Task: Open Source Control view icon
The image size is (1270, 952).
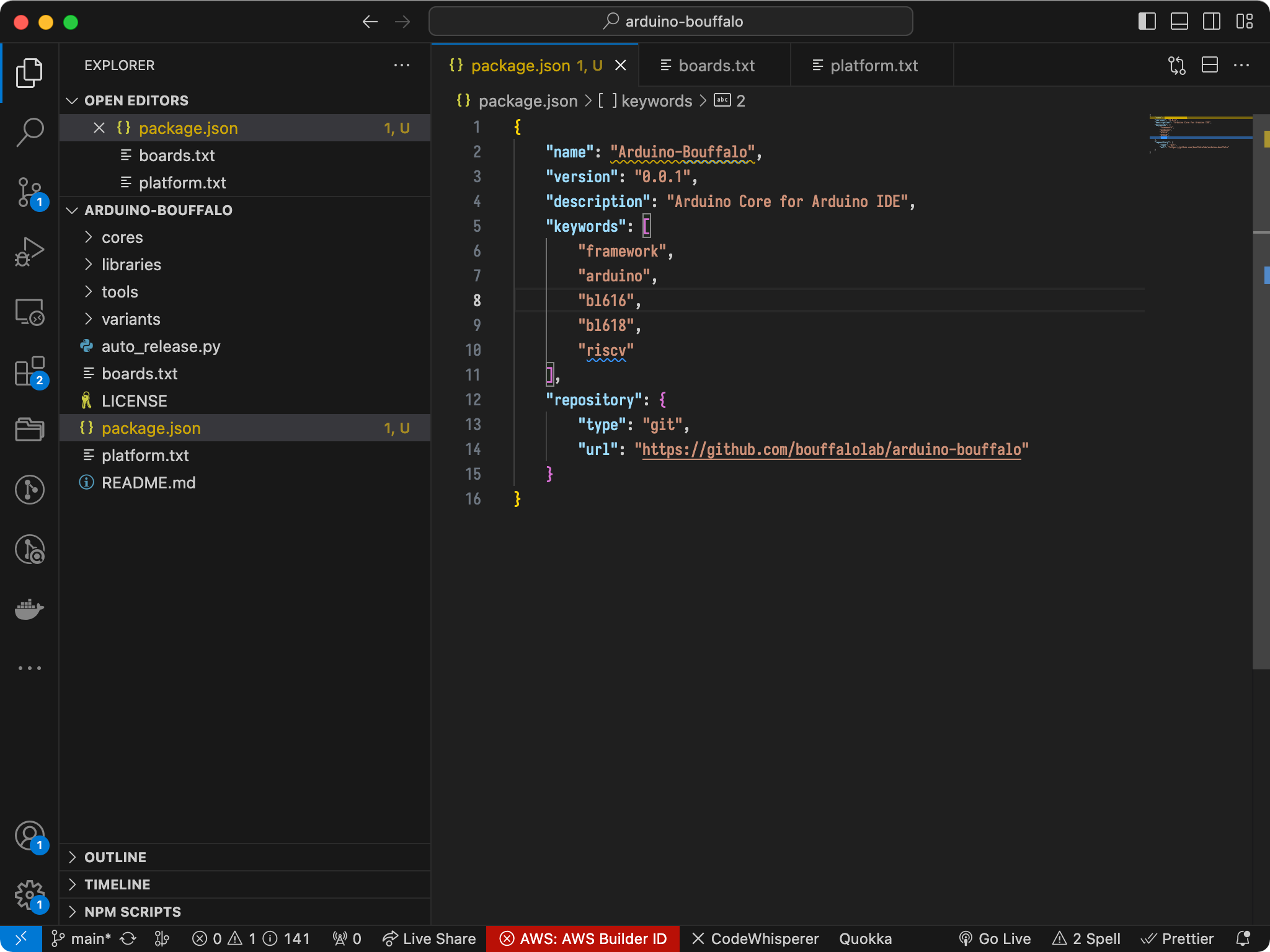Action: [29, 193]
